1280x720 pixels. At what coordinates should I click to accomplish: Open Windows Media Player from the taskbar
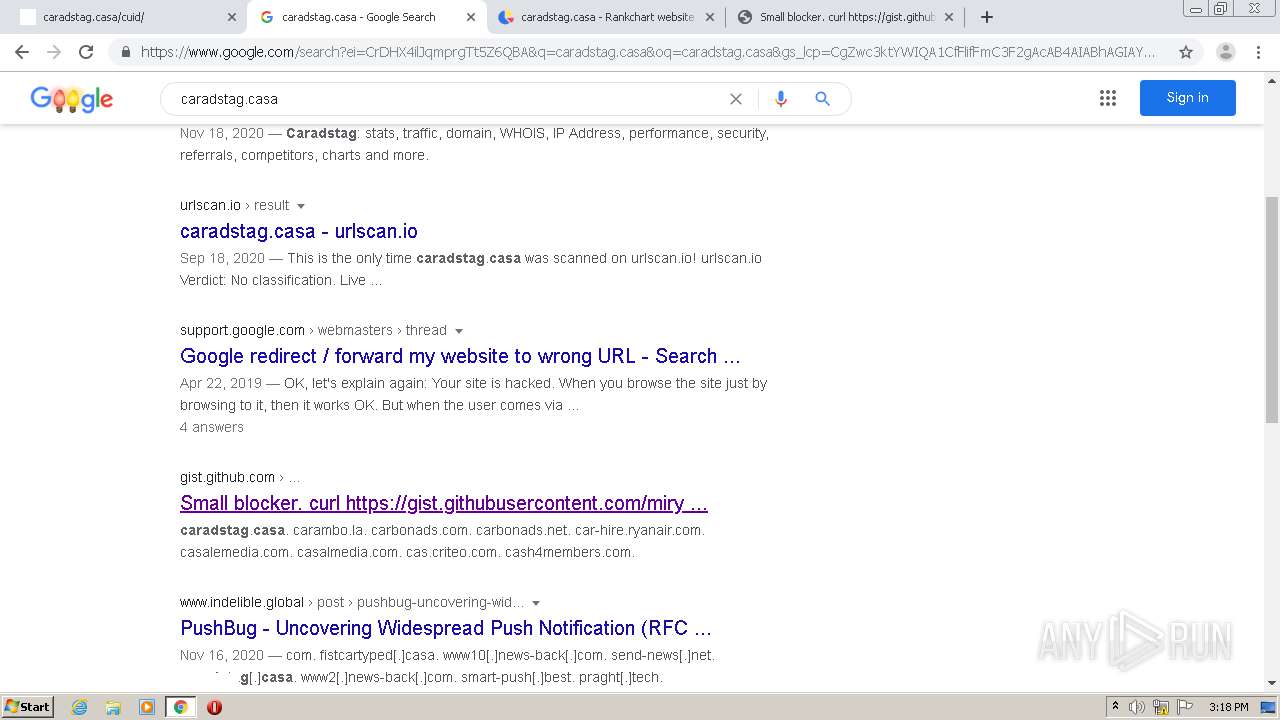147,707
